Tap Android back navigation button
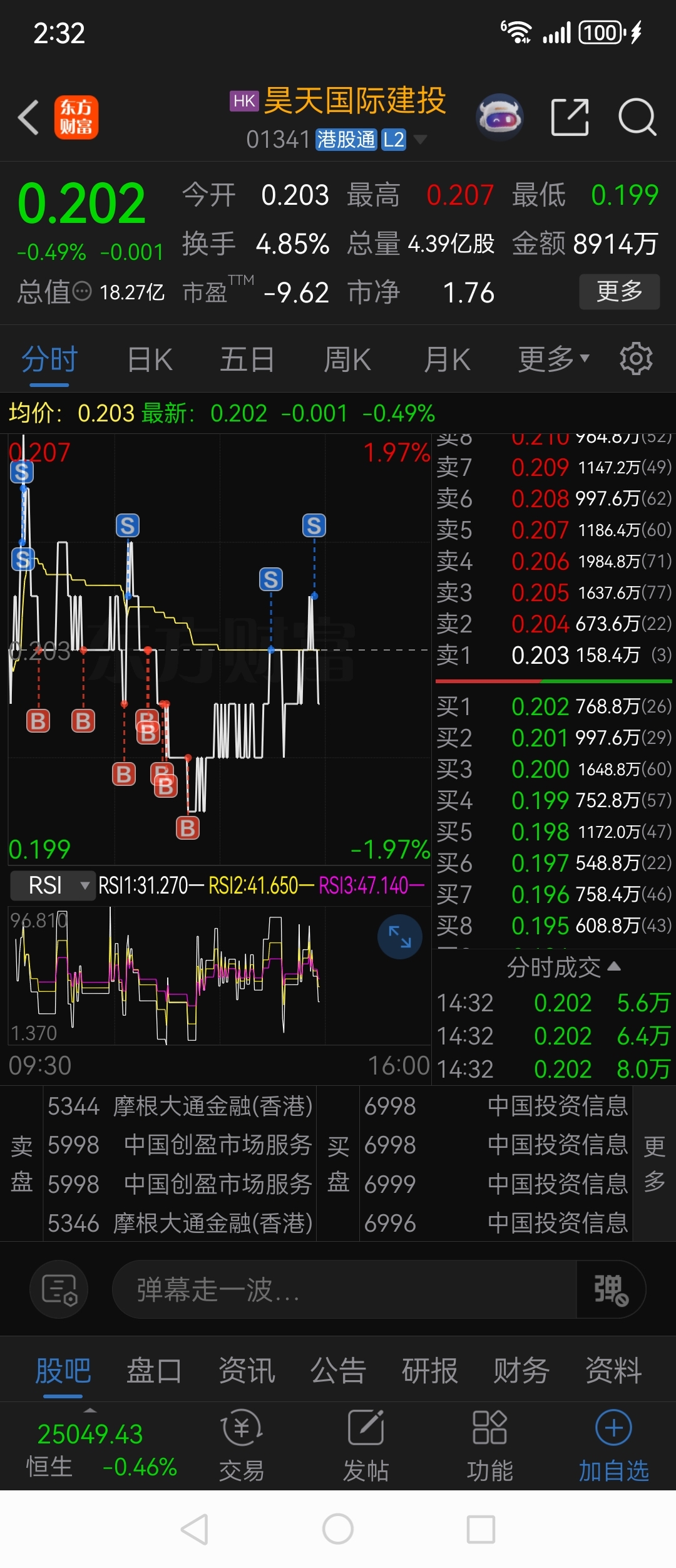676x1568 pixels. point(195,1530)
